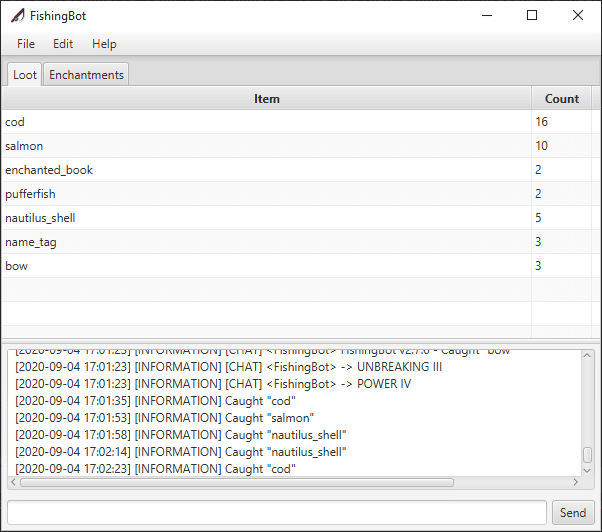Open the File menu
Image resolution: width=602 pixels, height=532 pixels.
(26, 44)
